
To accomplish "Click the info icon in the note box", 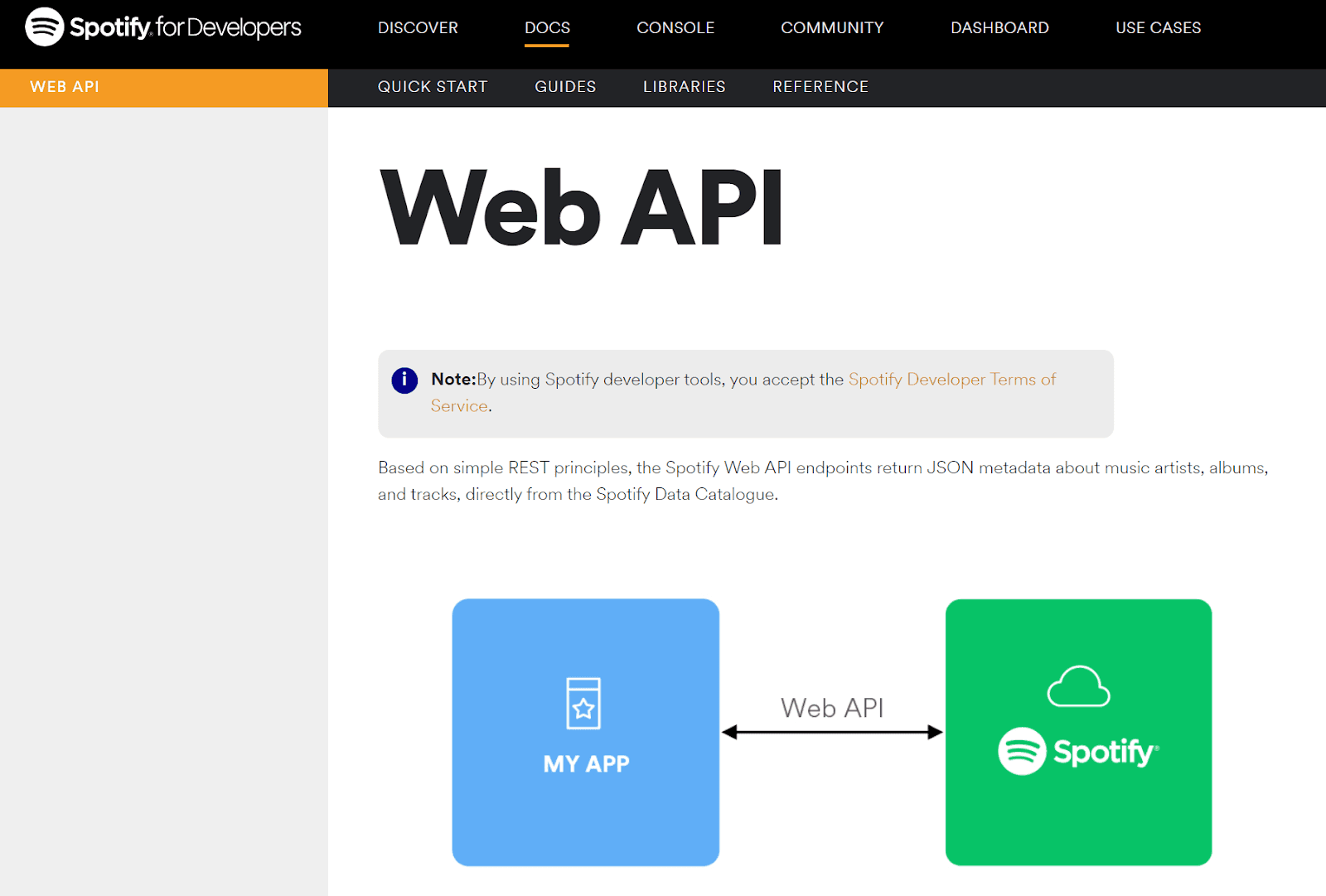I will [x=404, y=380].
